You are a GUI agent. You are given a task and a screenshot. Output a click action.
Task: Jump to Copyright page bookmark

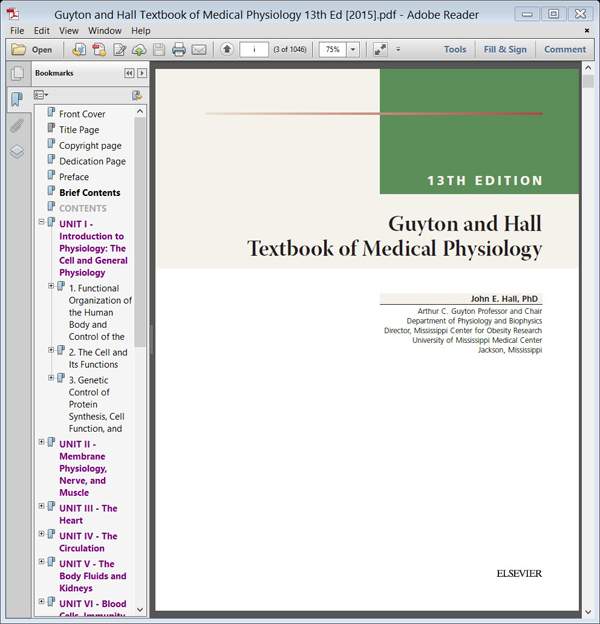click(x=90, y=146)
